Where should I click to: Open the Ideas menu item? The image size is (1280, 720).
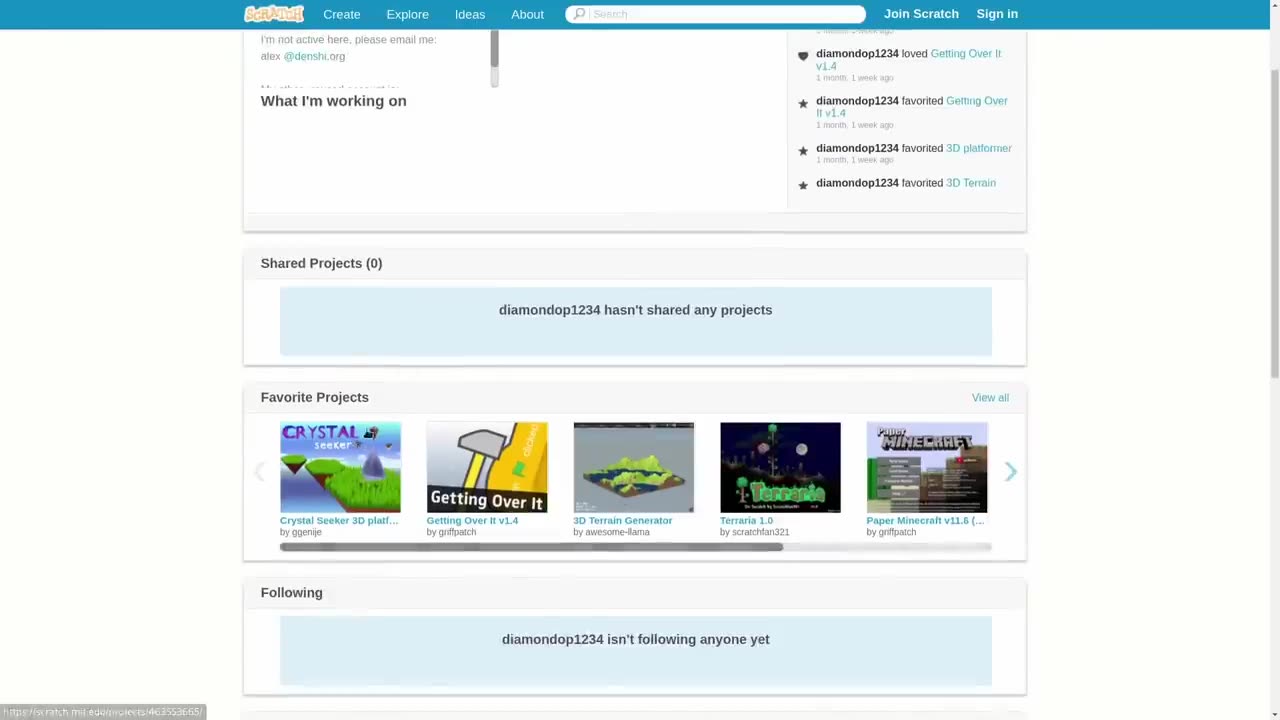coord(469,14)
